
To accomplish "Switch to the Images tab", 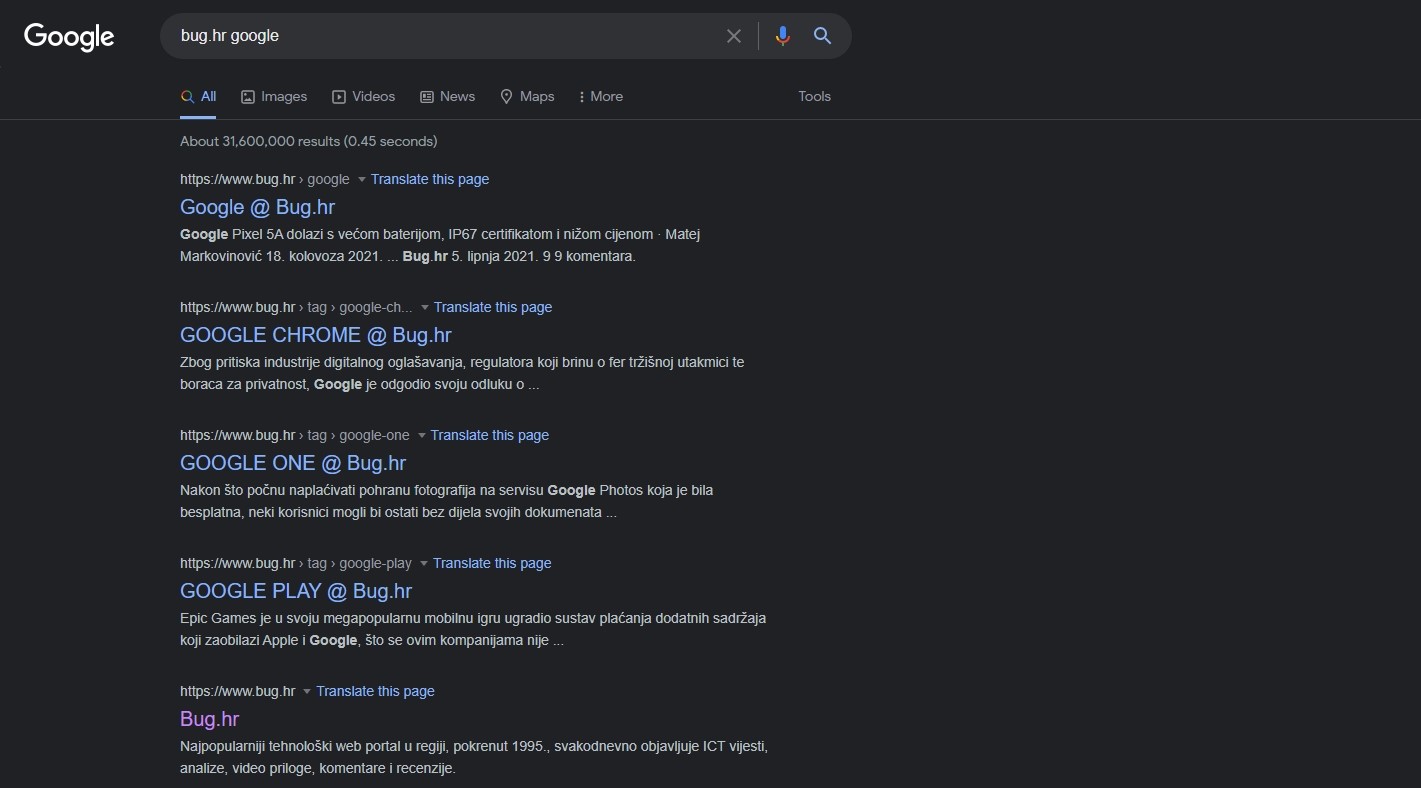I will coord(274,97).
